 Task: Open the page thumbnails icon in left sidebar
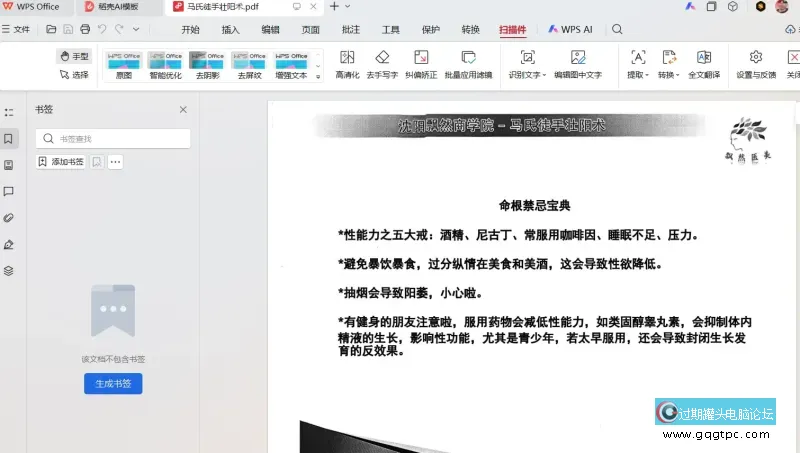click(9, 165)
